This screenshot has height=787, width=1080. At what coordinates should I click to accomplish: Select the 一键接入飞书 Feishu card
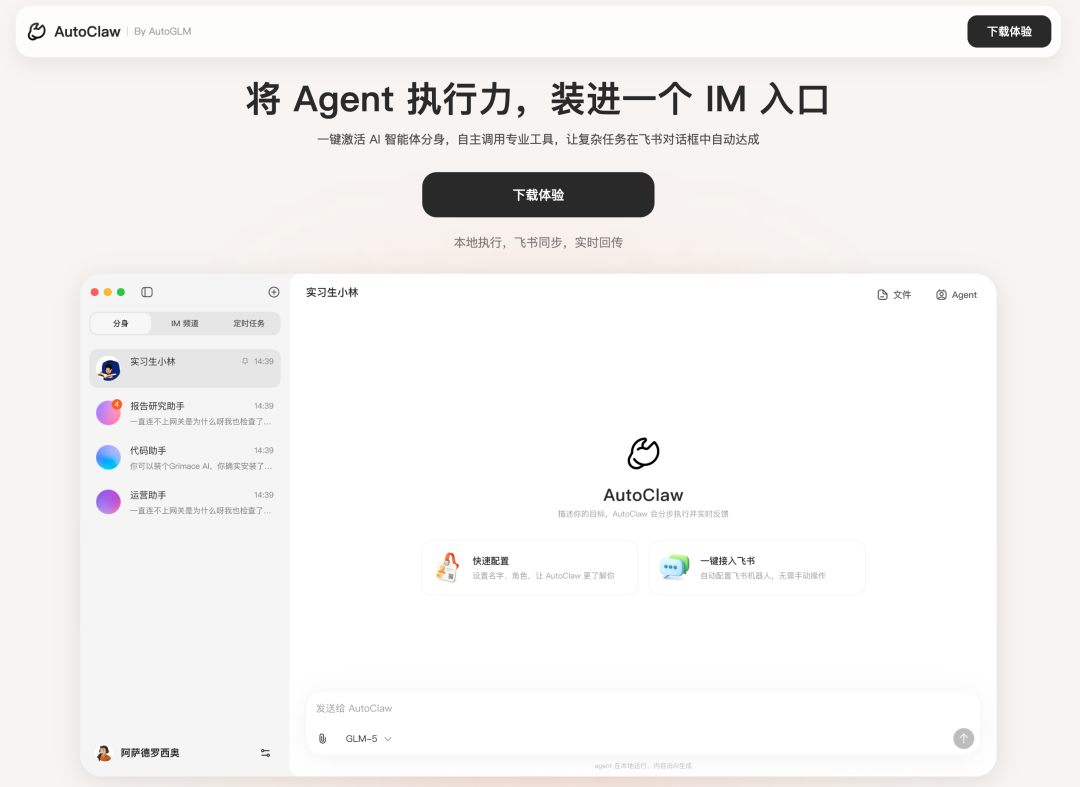757,567
